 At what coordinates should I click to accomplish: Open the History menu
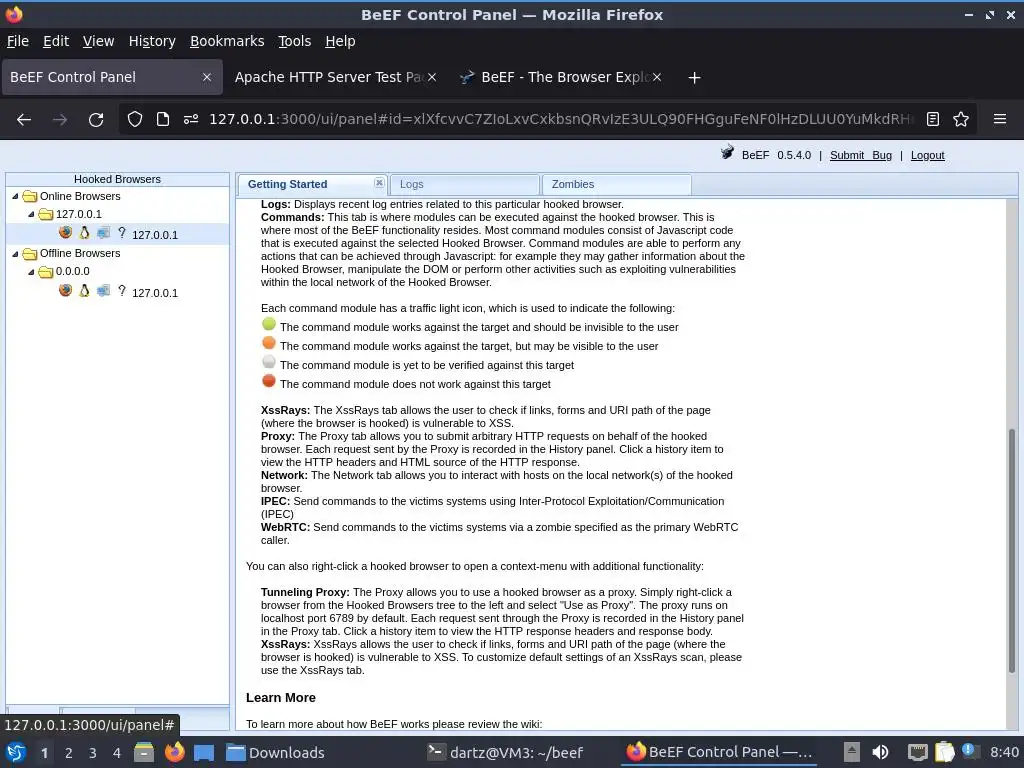(152, 41)
